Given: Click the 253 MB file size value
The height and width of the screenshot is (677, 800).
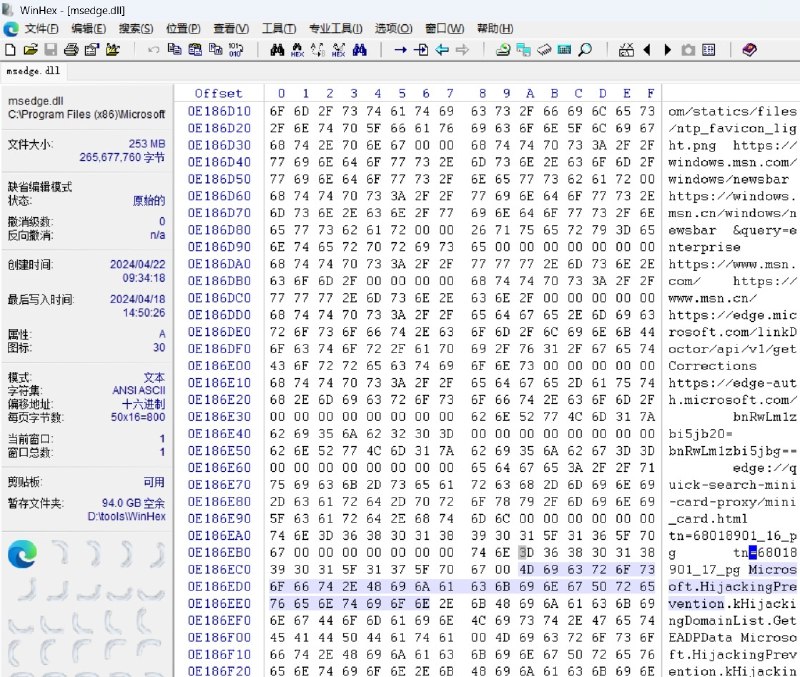Looking at the screenshot, I should (147, 144).
